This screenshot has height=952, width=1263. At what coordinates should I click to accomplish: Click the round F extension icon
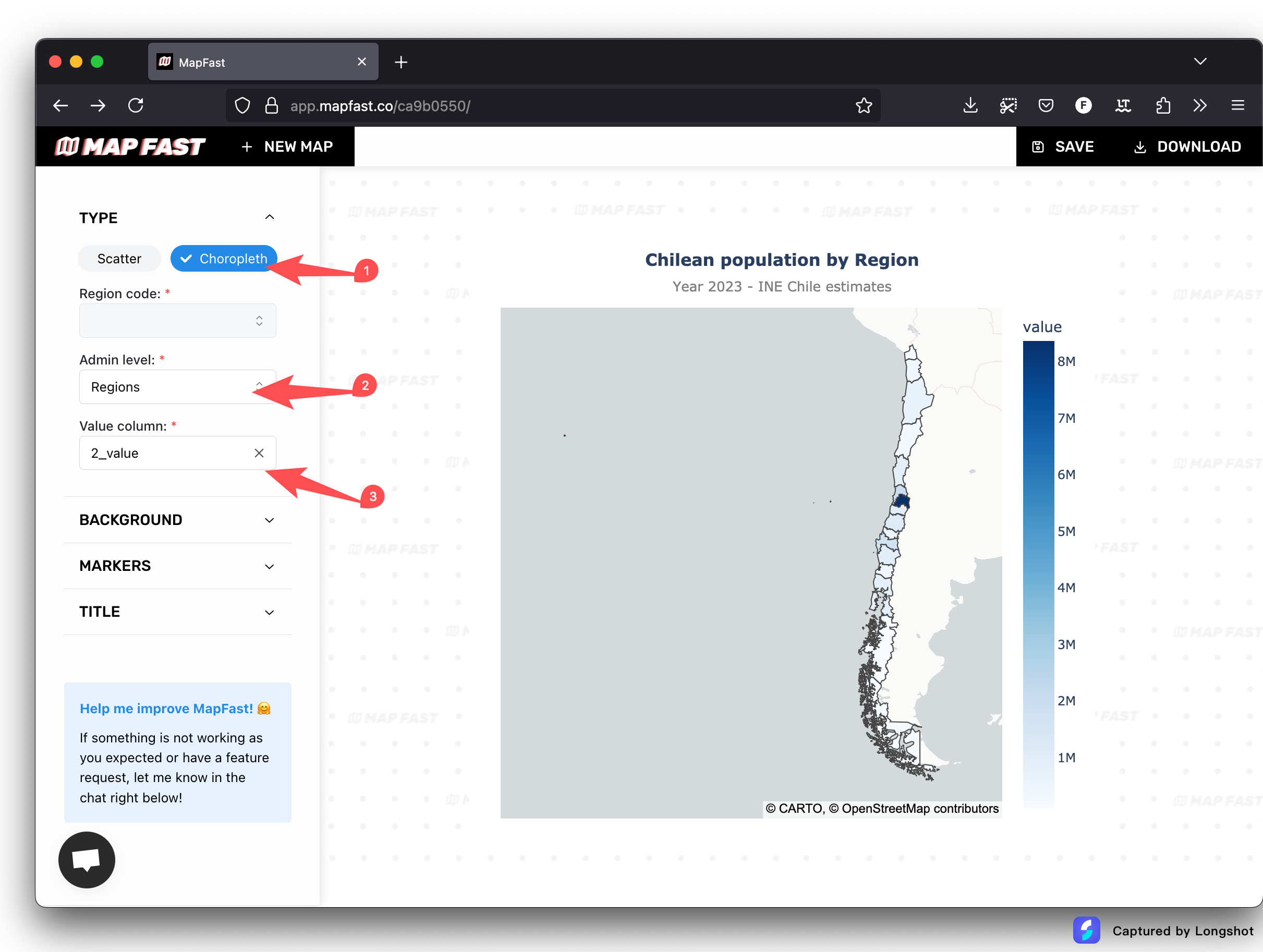point(1083,106)
